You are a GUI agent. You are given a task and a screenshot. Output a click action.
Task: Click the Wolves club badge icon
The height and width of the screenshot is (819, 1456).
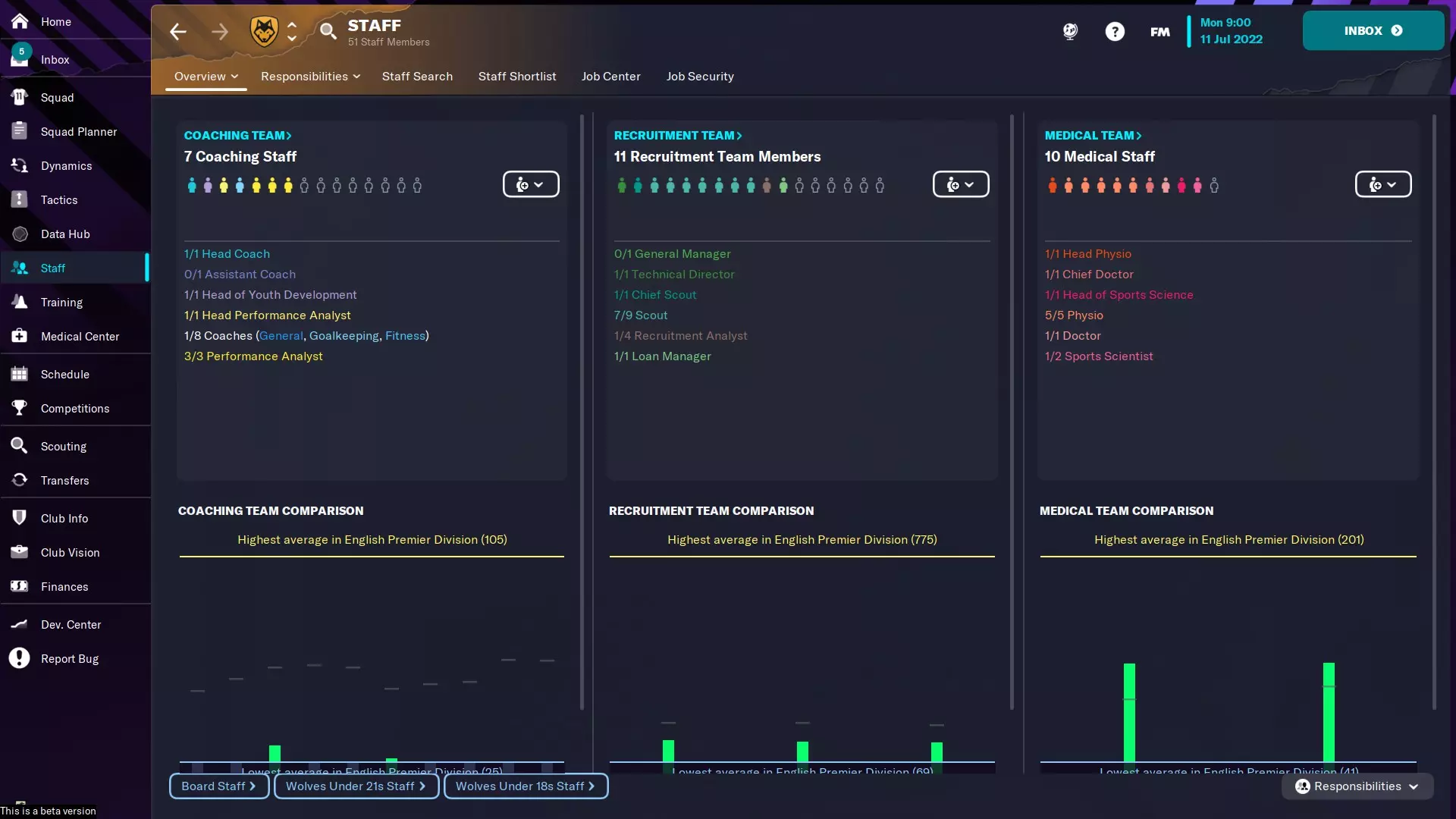coord(264,32)
